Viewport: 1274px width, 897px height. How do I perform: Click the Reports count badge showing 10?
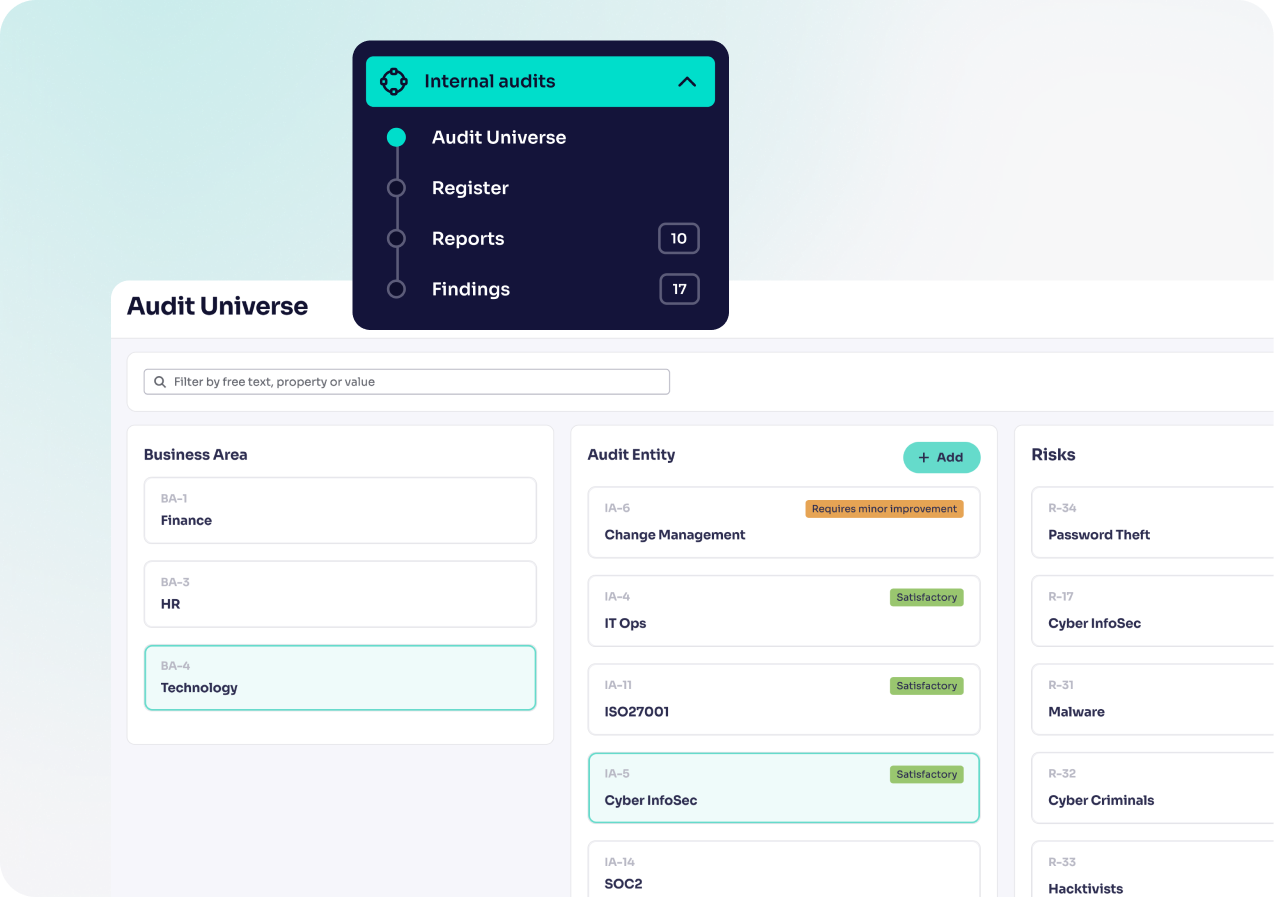tap(678, 238)
